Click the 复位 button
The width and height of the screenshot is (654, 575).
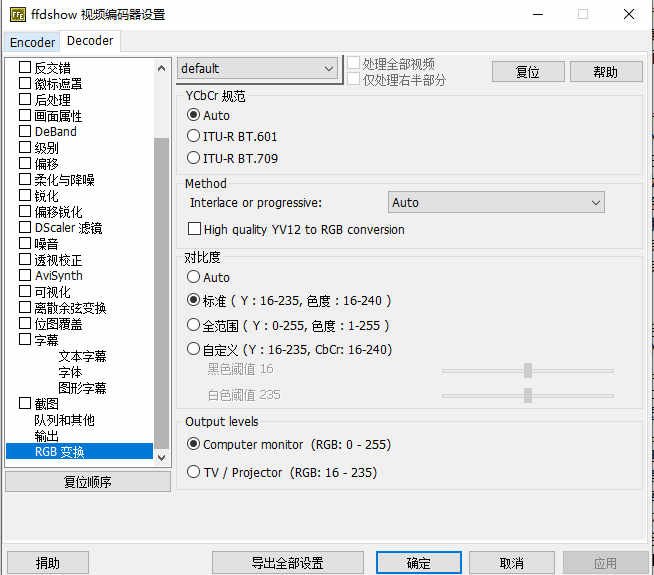[x=528, y=72]
